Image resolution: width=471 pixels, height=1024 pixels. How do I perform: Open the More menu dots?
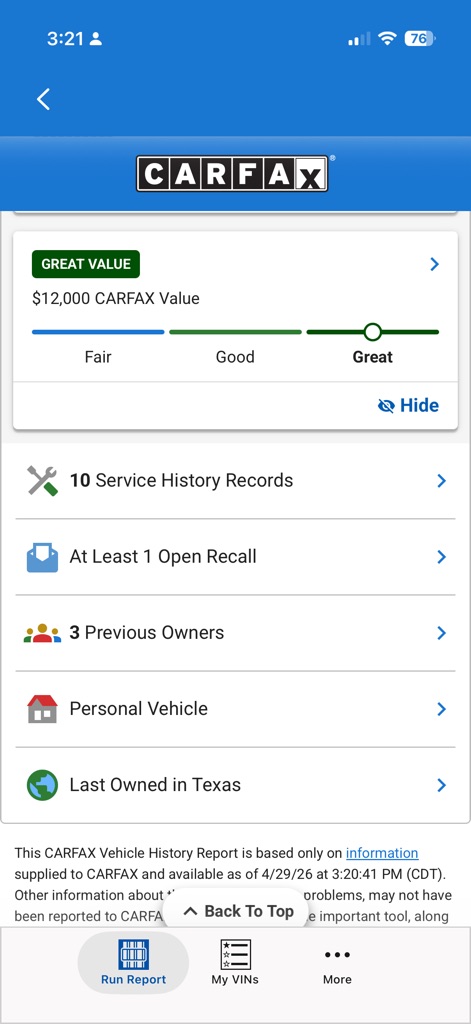click(x=337, y=963)
